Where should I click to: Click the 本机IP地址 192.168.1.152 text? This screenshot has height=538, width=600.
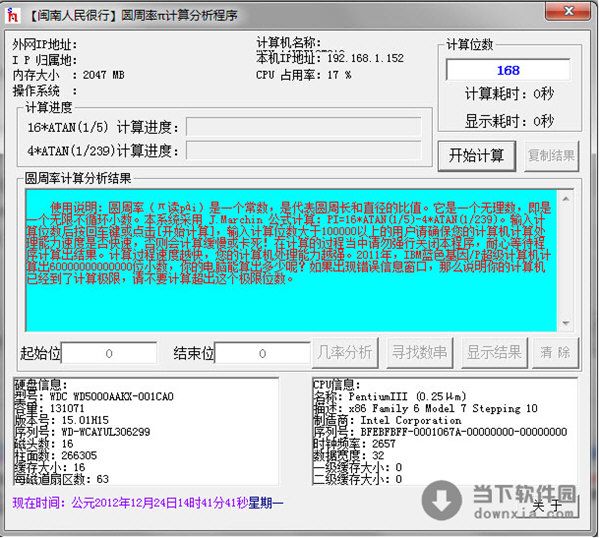click(330, 58)
